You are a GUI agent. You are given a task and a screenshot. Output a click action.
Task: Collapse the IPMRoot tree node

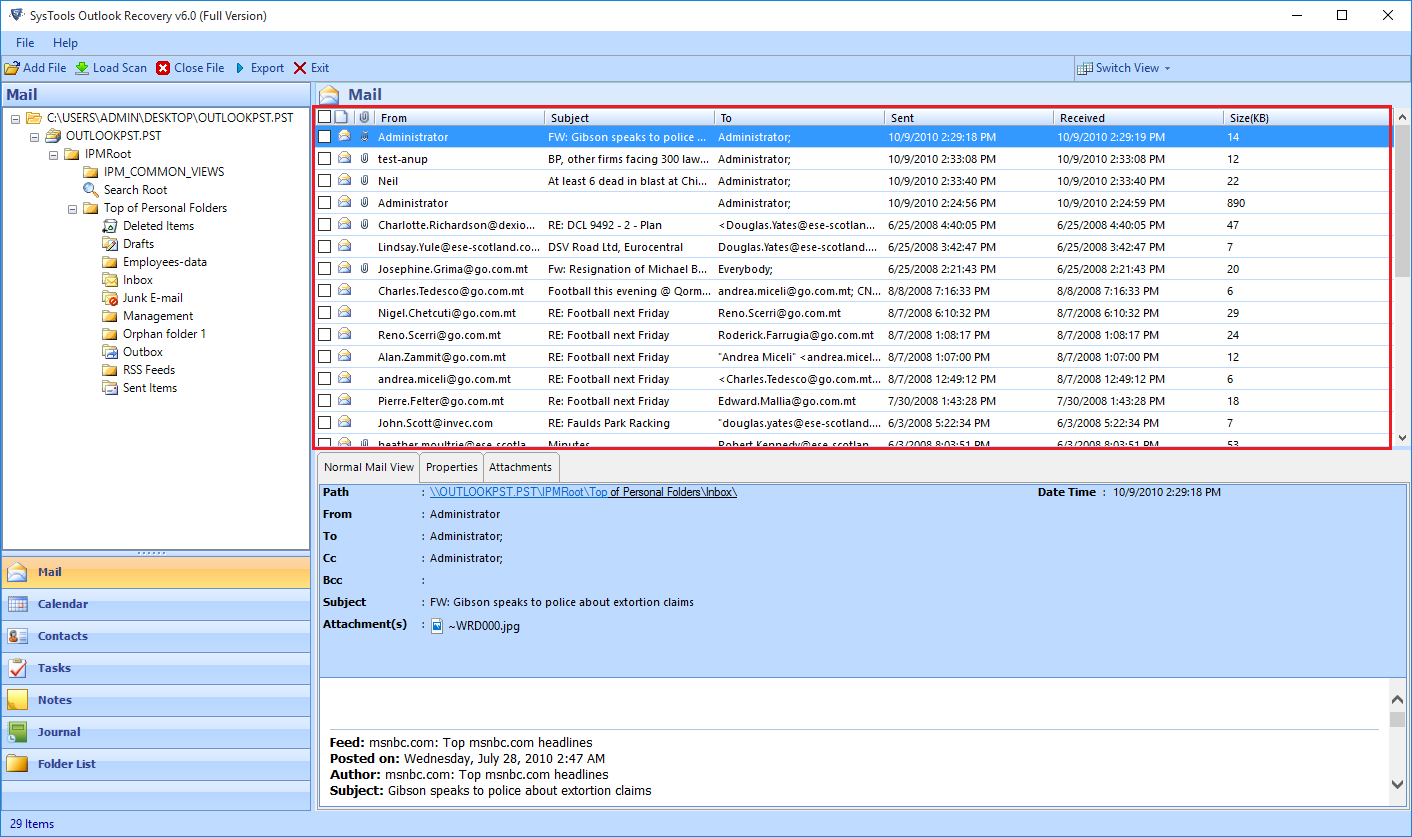tap(53, 154)
